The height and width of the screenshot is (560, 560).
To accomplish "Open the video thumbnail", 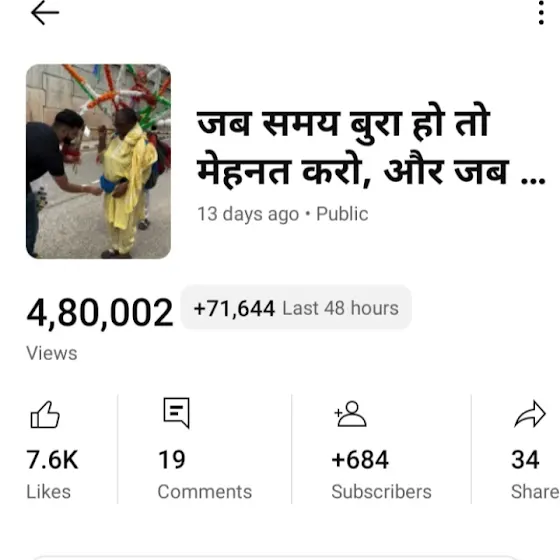I will coord(99,161).
